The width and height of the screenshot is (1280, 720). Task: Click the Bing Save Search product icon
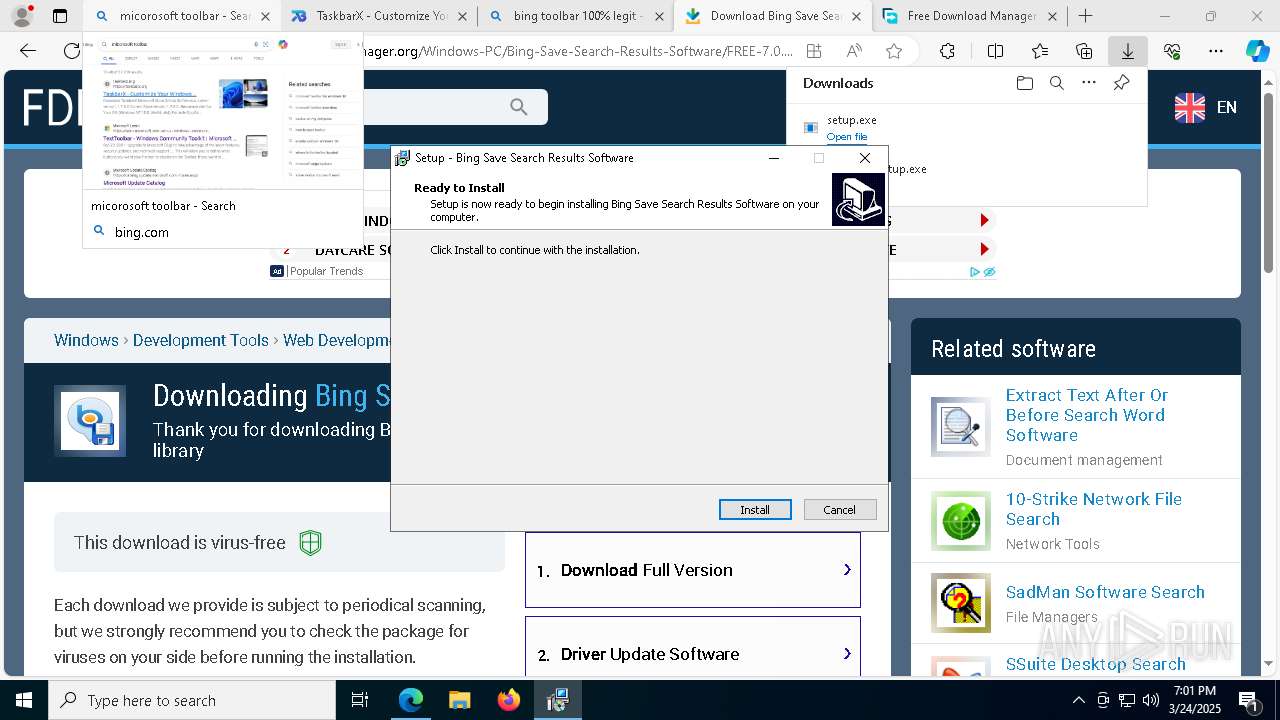(x=90, y=421)
